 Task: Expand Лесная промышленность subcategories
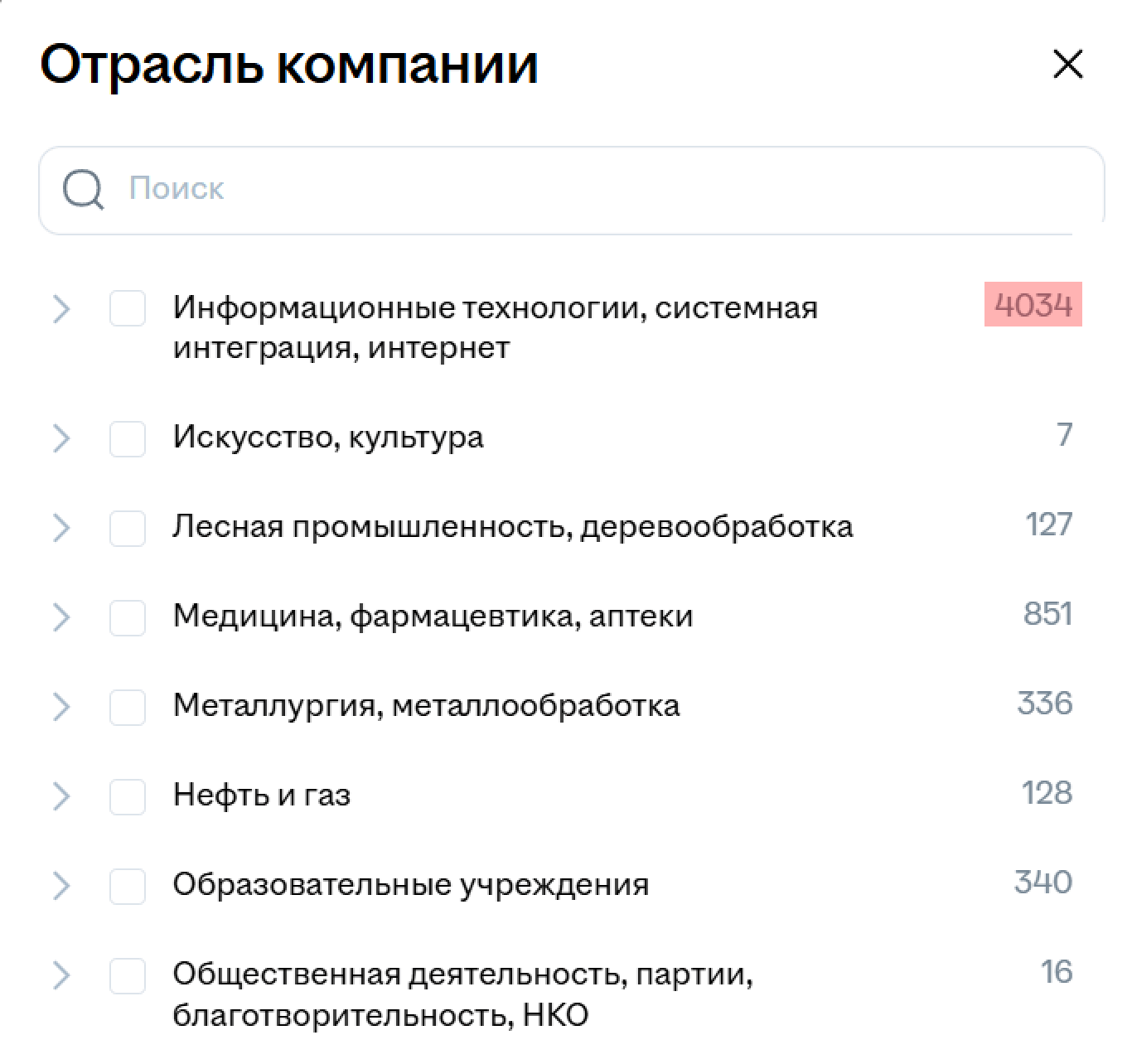point(61,528)
